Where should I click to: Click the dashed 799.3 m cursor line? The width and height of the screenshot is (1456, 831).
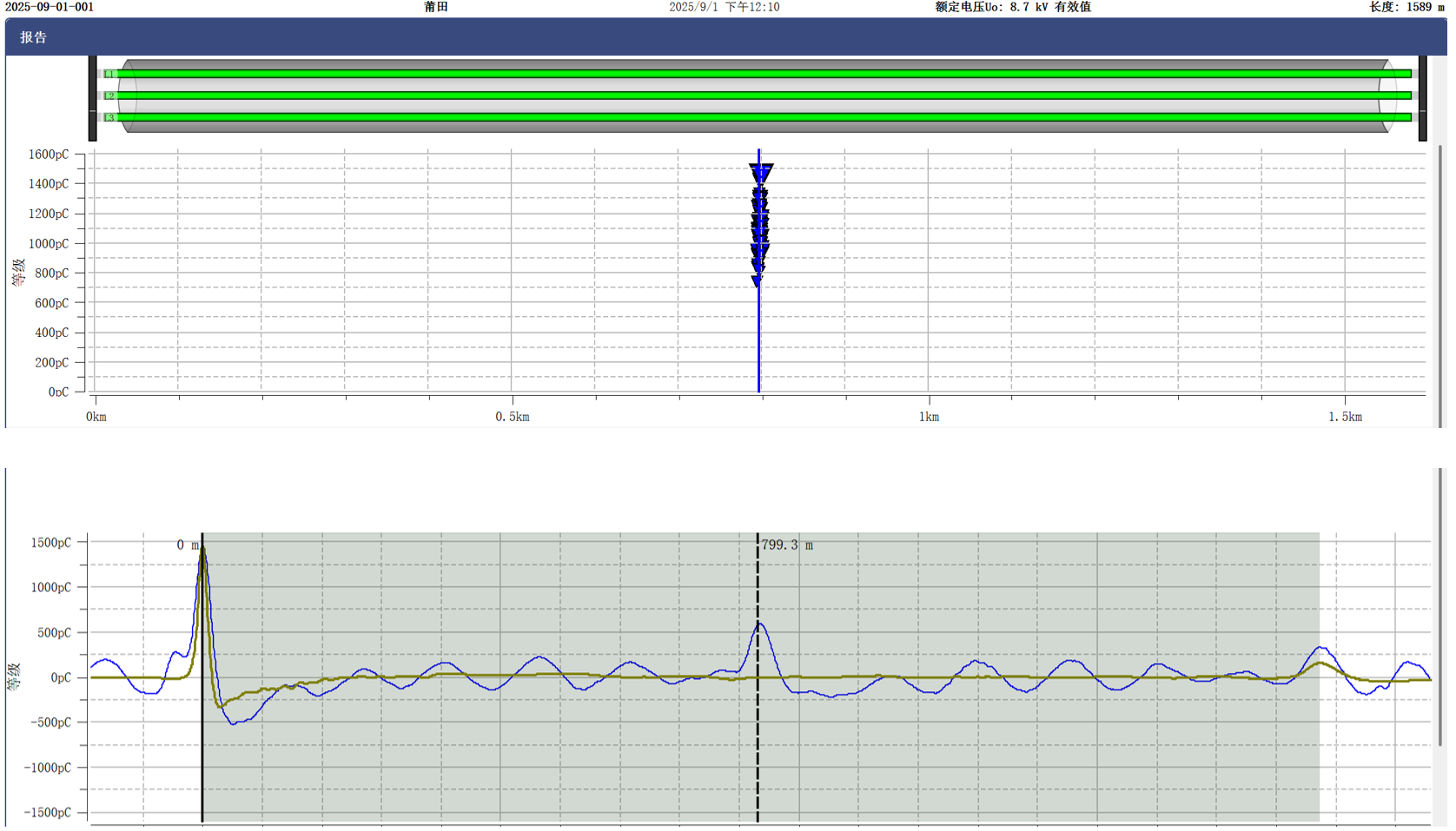[758, 738]
